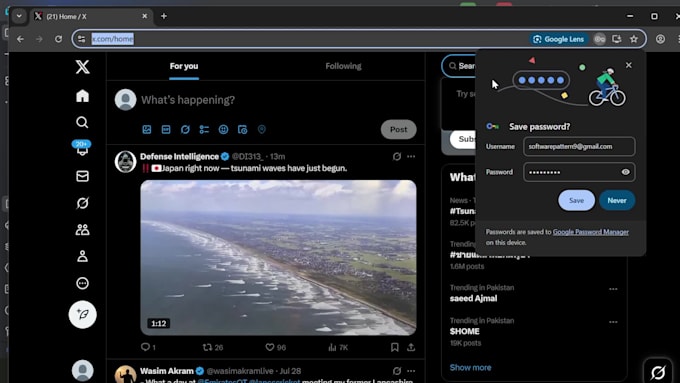This screenshot has height=383, width=680.
Task: Close the Home / X tab
Action: coord(144,16)
